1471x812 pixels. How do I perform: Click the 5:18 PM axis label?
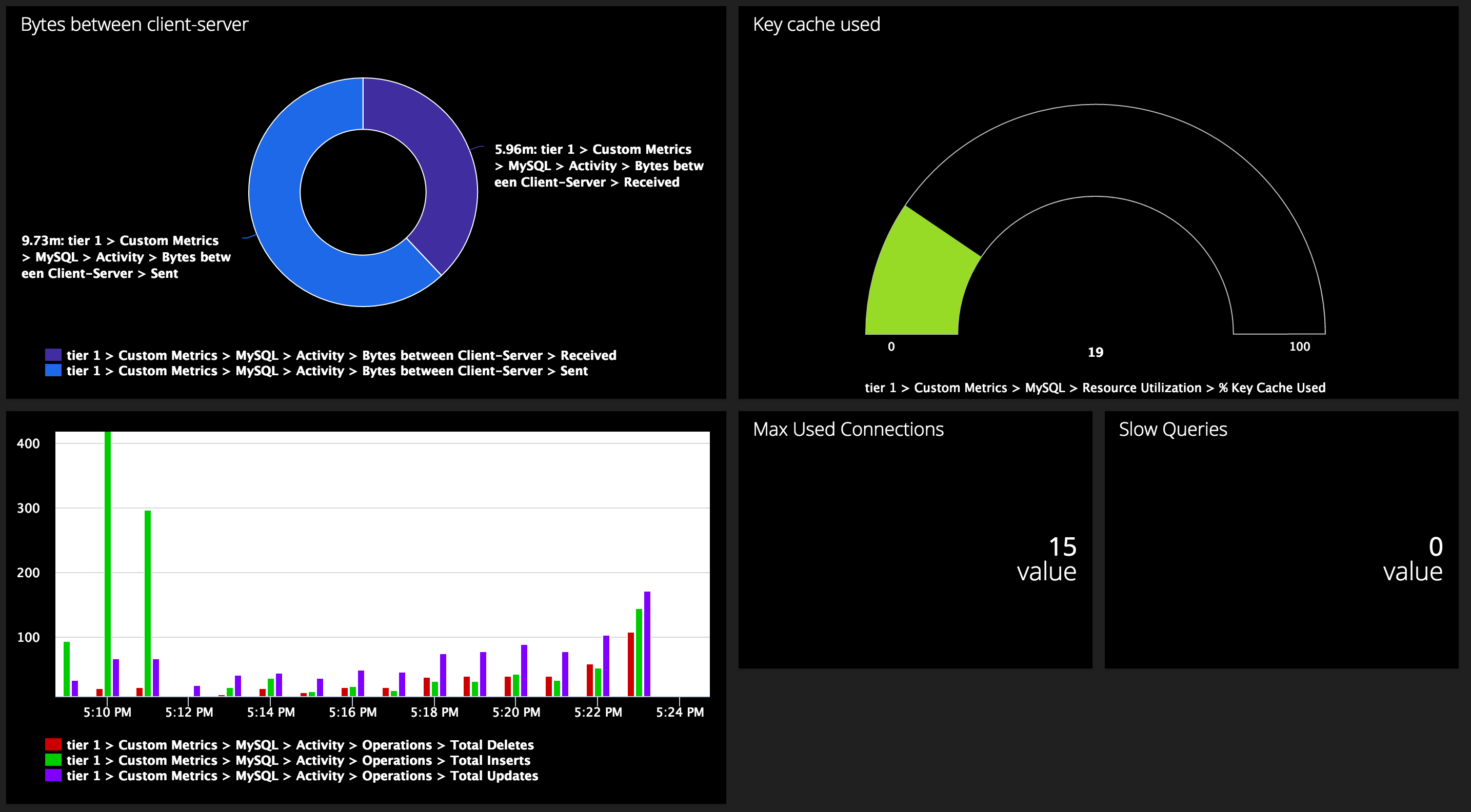click(x=434, y=712)
